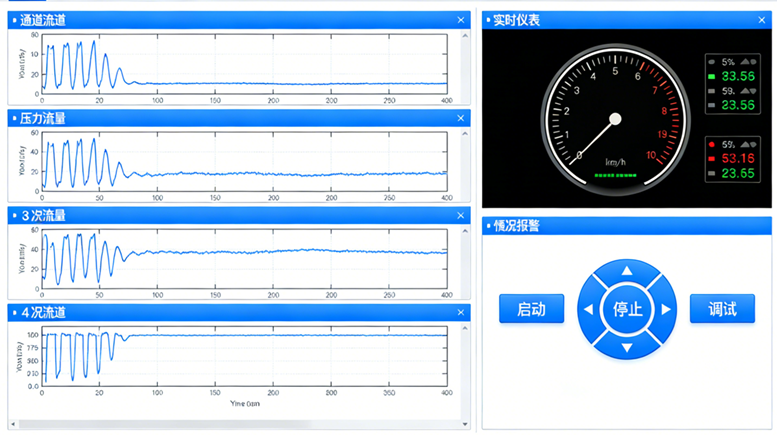Click the scroll-down arrow of charts panel
Screen dimensions: 777x435
point(465,424)
